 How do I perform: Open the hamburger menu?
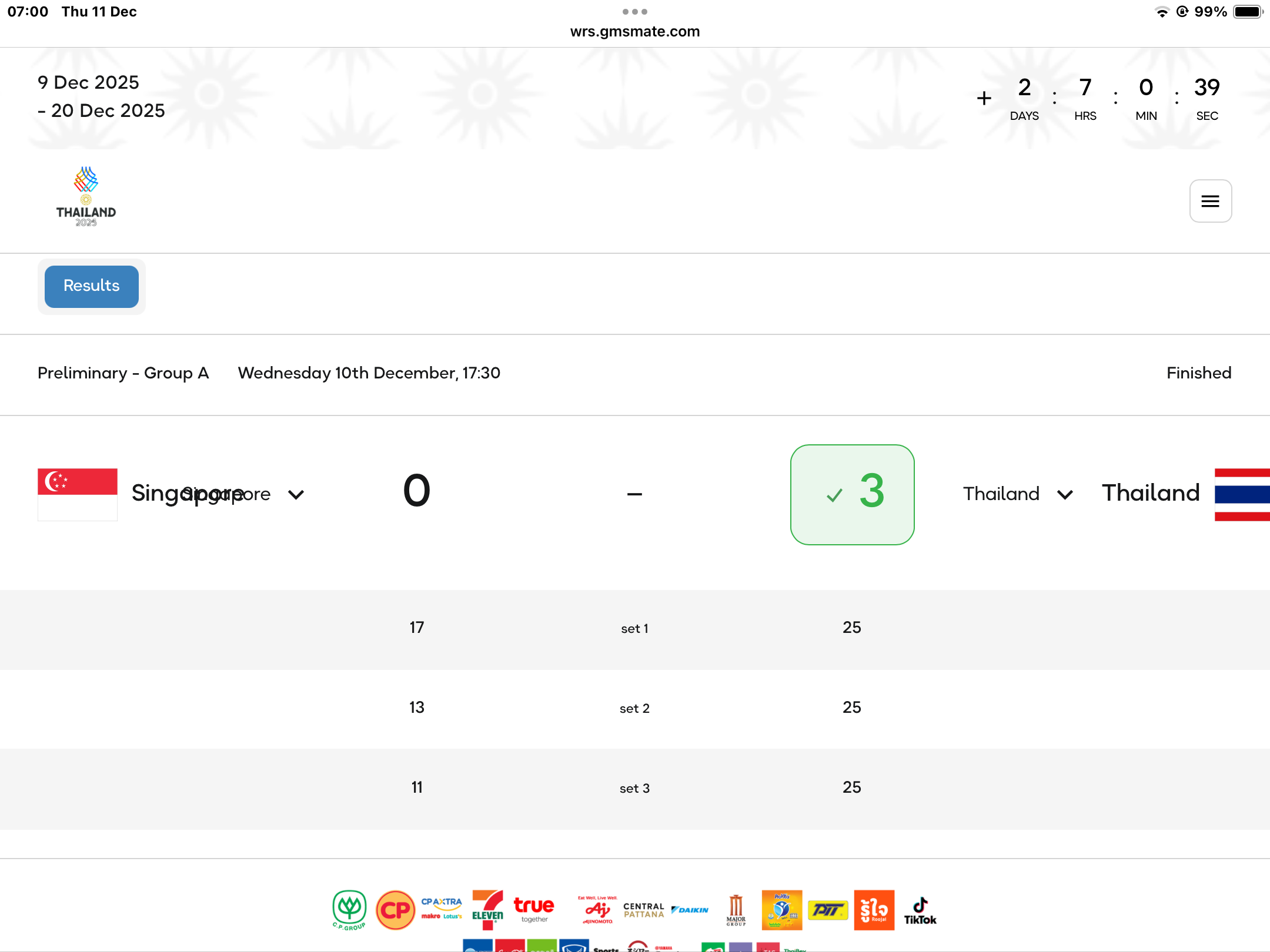point(1210,201)
